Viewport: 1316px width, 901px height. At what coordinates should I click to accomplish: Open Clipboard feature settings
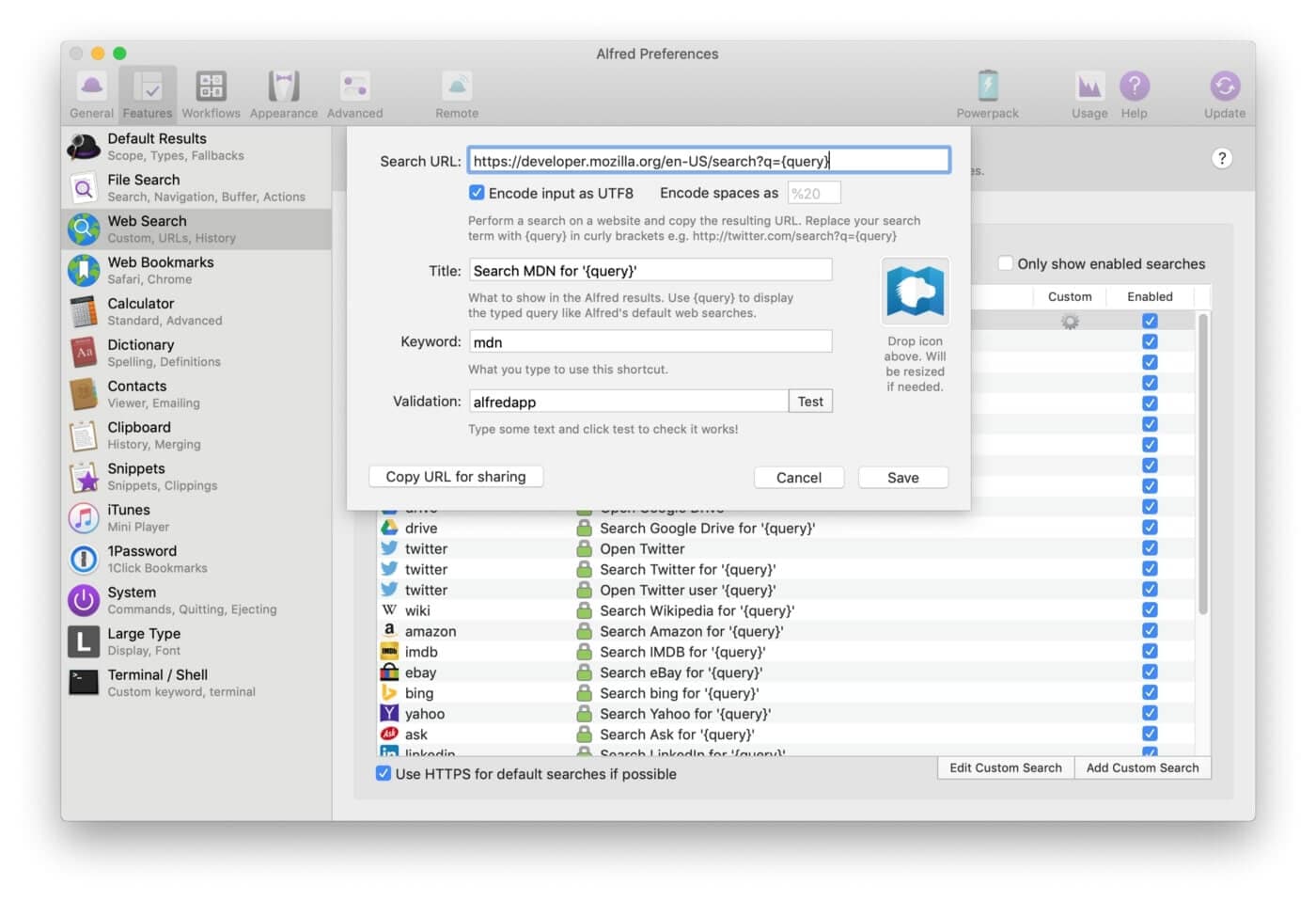tap(196, 436)
